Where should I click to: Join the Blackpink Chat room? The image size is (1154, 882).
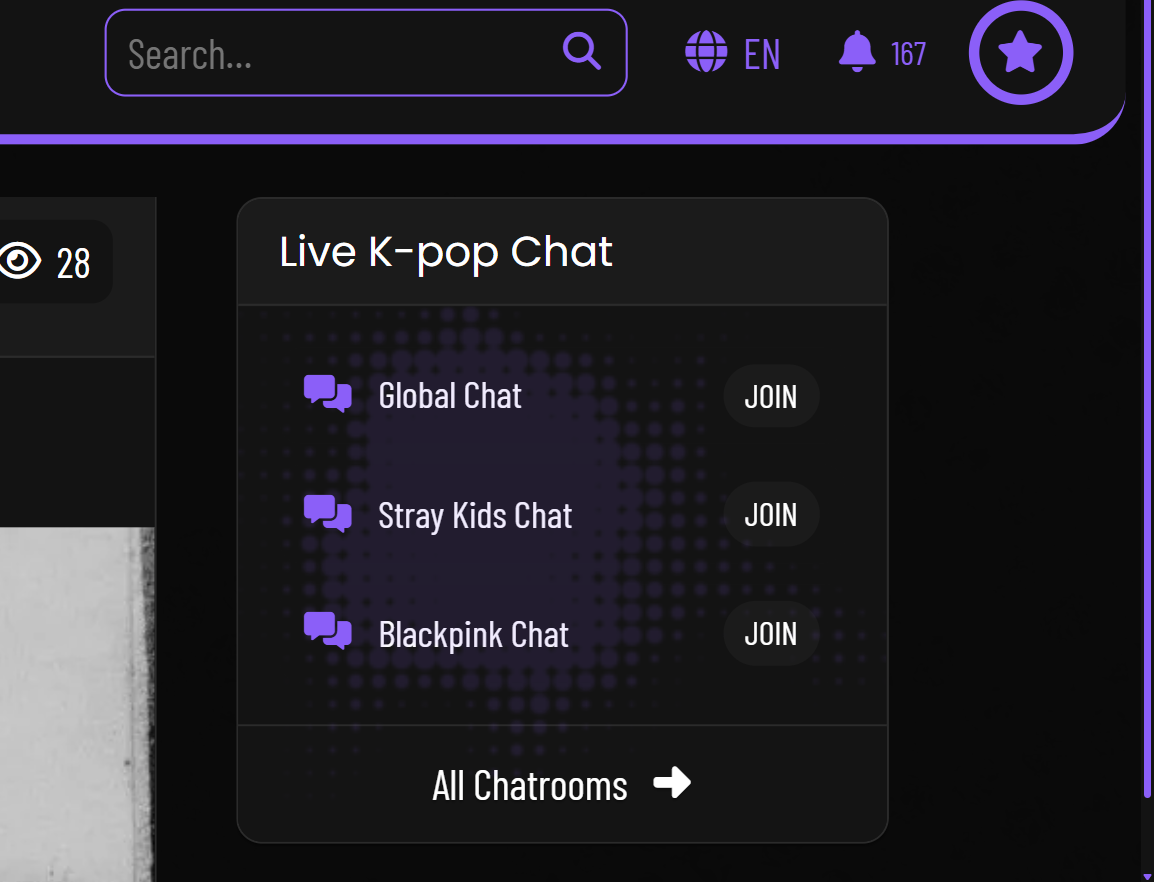[x=771, y=634]
